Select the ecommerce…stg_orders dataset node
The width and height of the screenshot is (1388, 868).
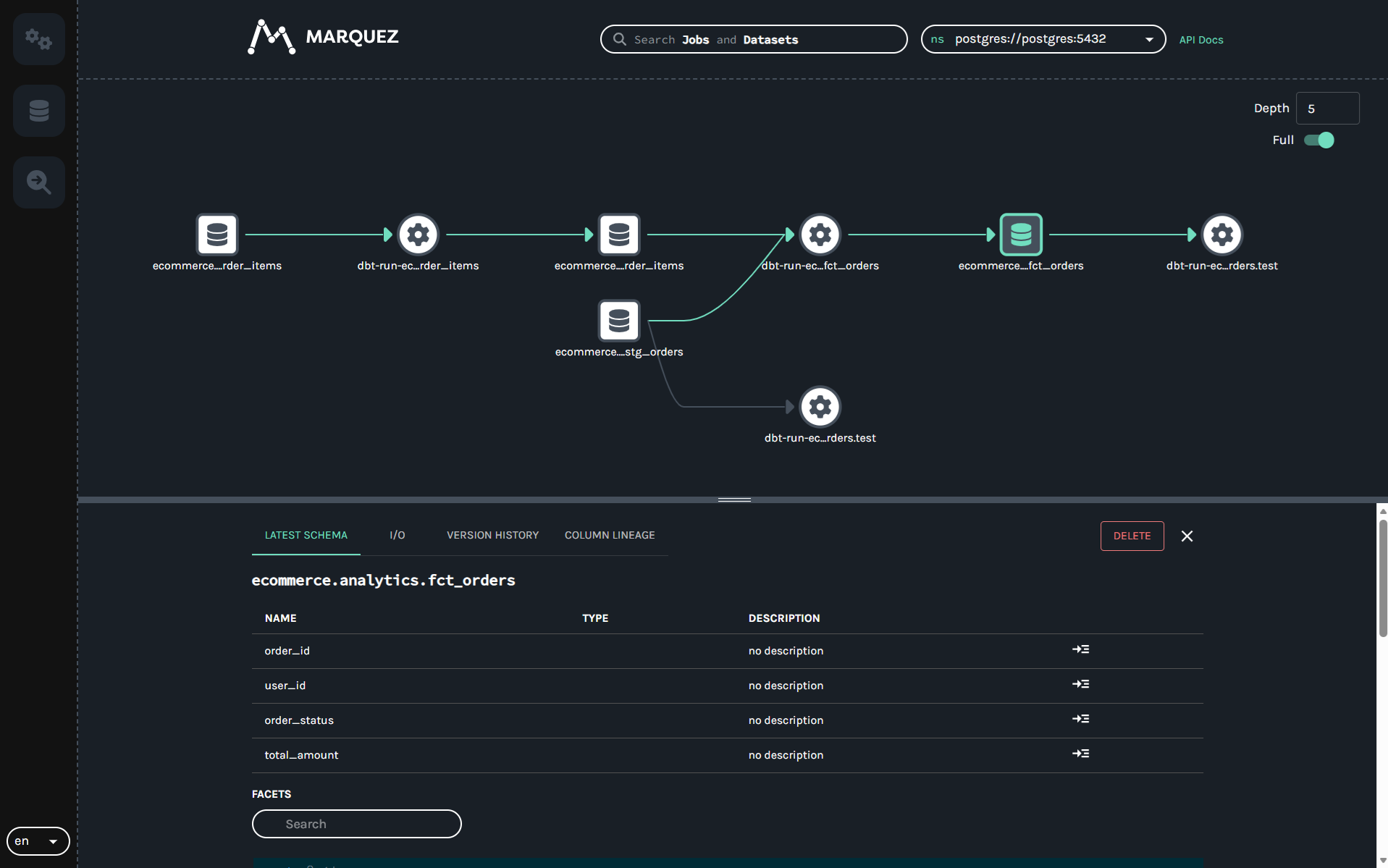click(619, 321)
